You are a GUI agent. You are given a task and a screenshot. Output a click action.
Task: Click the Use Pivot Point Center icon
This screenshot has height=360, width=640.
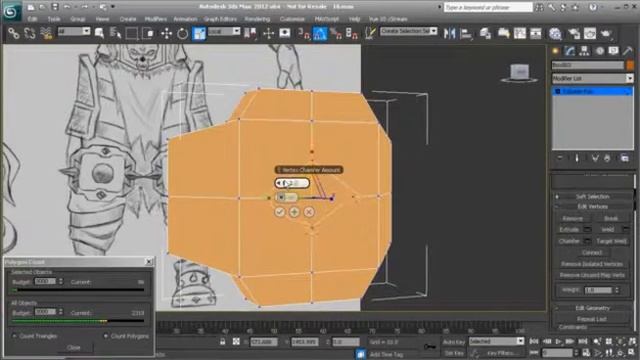(250, 33)
